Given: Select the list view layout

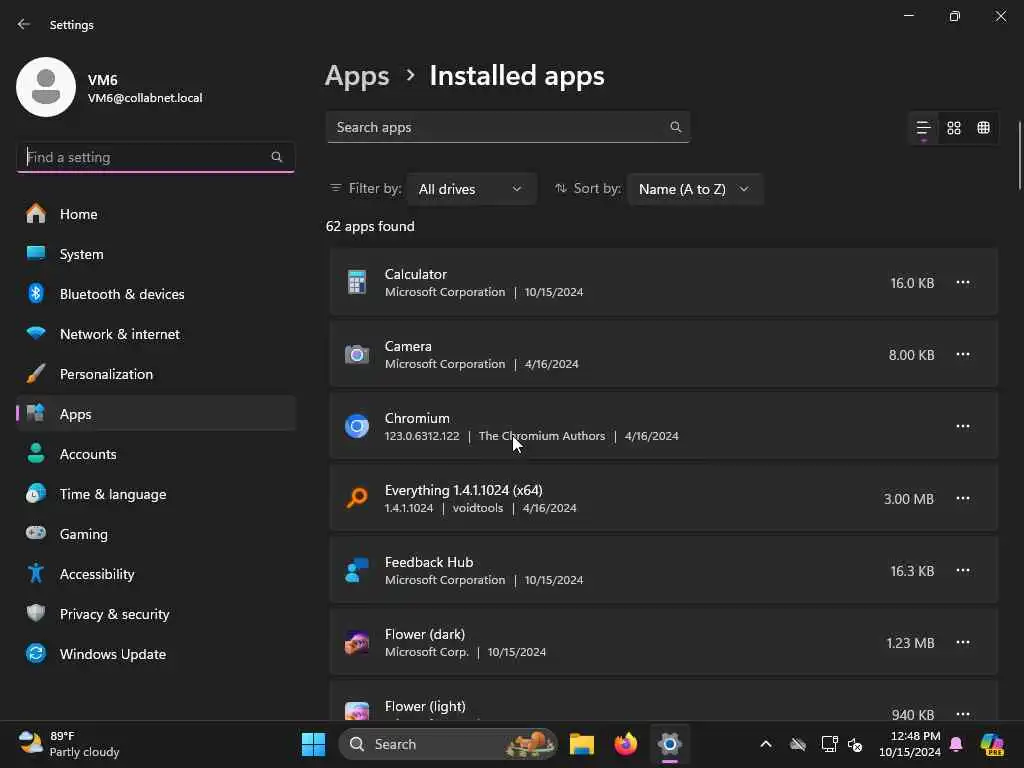Looking at the screenshot, I should (923, 128).
